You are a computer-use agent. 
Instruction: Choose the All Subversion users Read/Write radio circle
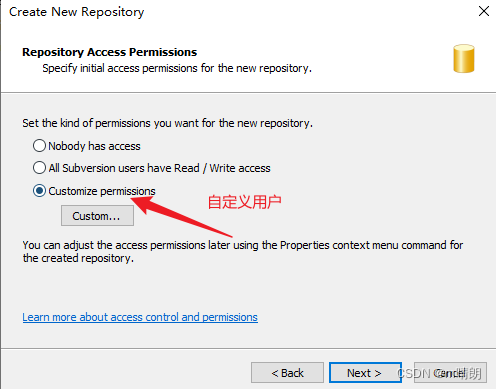[39, 168]
